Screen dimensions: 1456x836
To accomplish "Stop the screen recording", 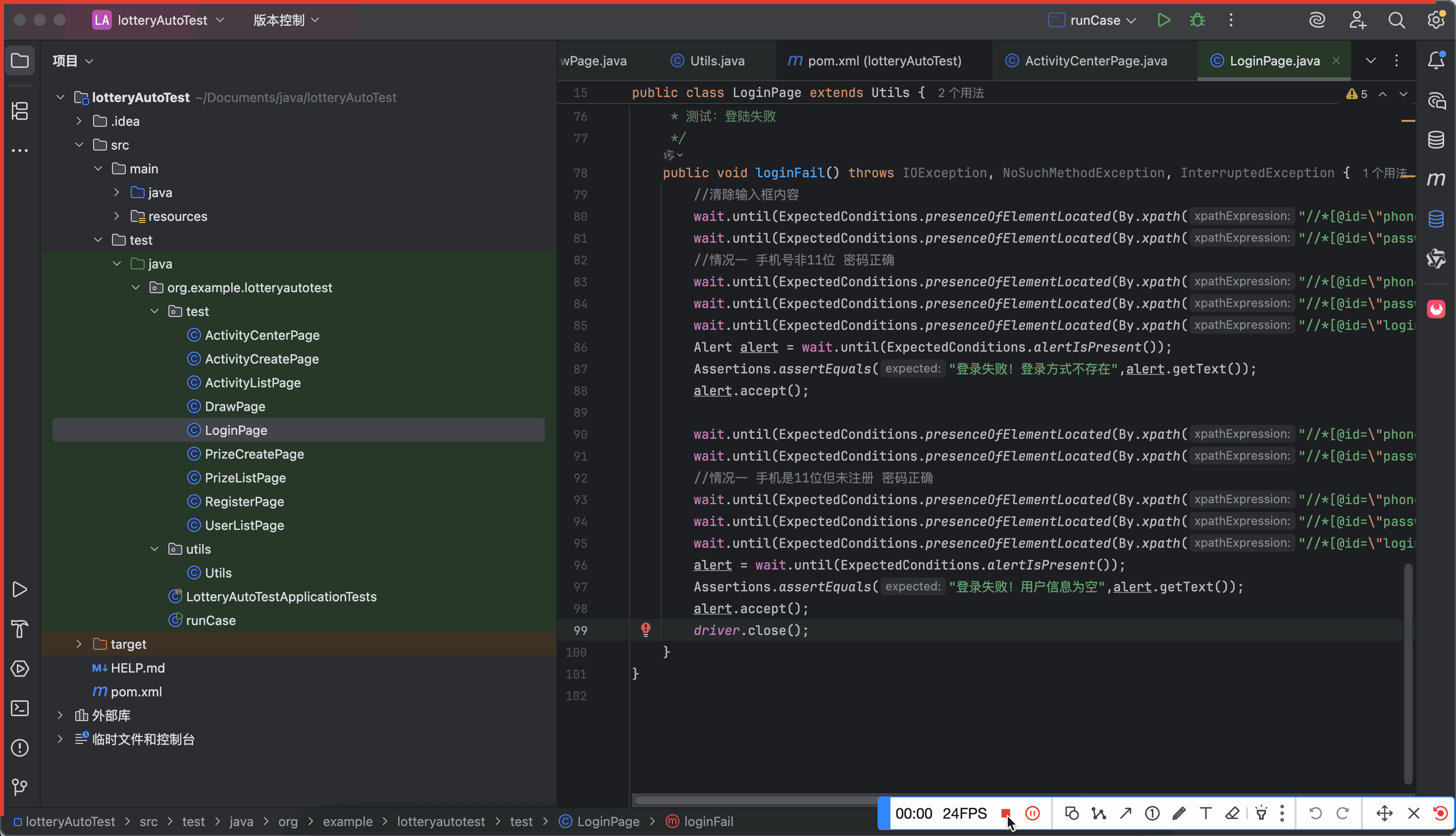I will (1005, 813).
